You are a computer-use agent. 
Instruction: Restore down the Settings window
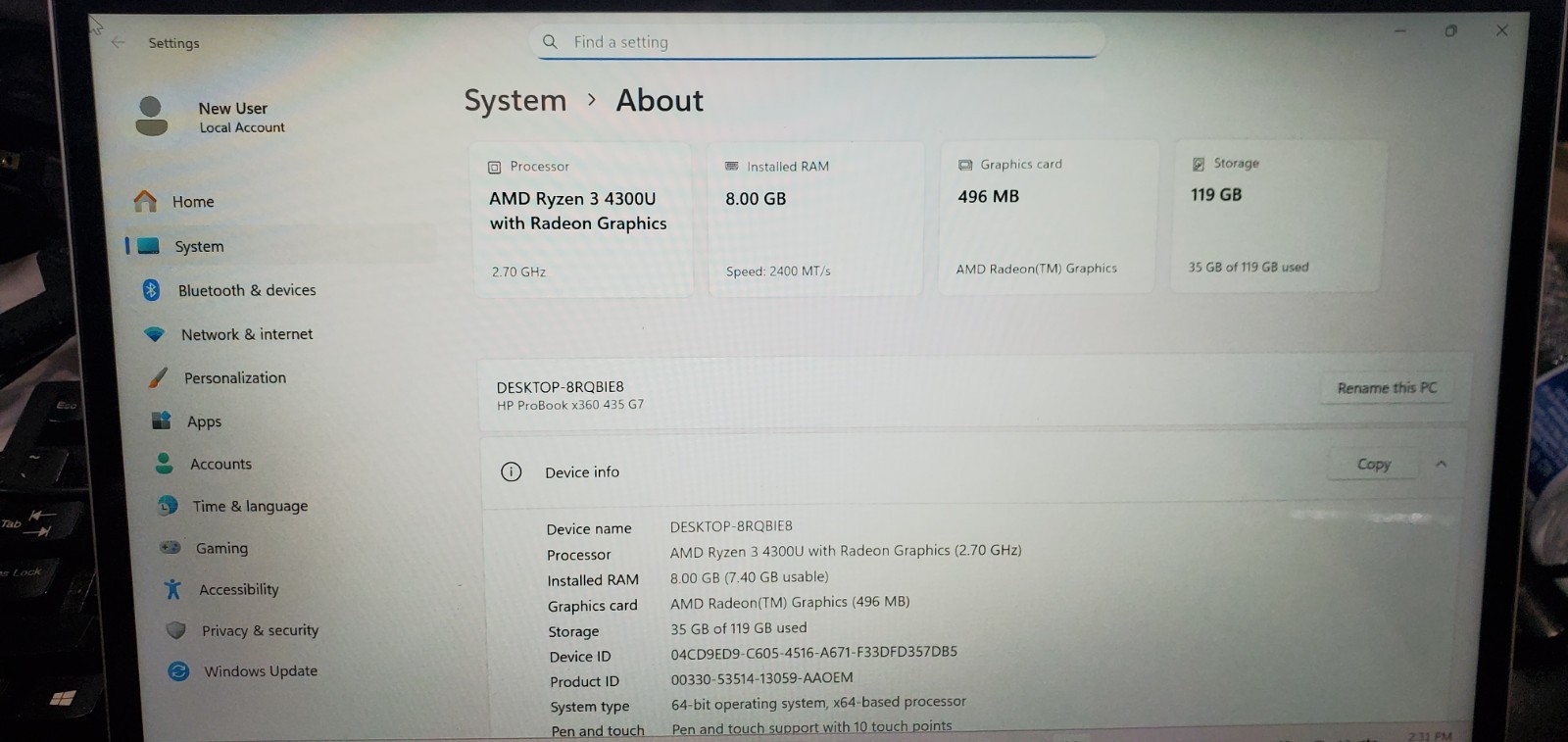click(1451, 30)
